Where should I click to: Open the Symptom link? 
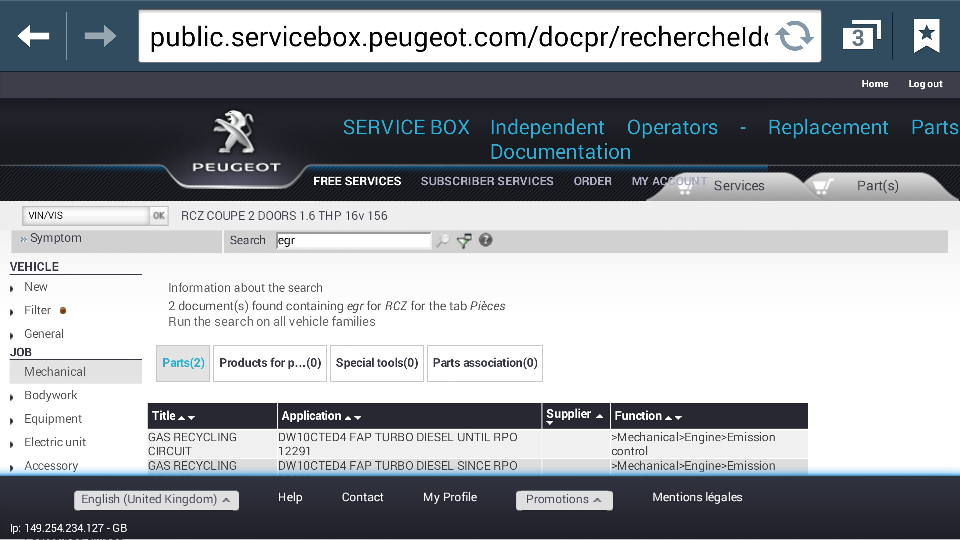point(55,238)
